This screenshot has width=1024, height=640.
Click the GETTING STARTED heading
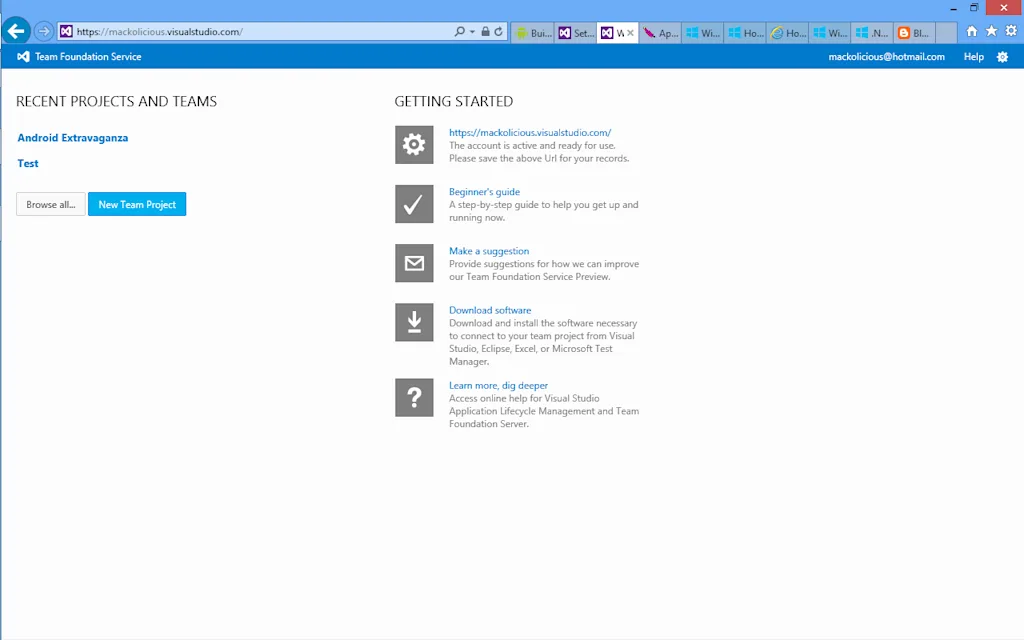coord(453,101)
